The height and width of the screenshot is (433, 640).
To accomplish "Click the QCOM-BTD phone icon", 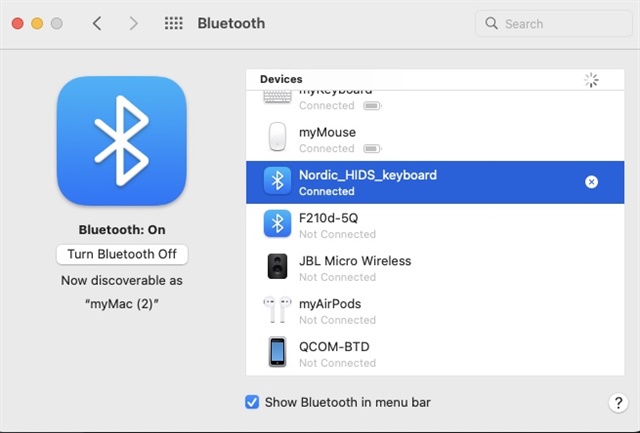I will (277, 352).
